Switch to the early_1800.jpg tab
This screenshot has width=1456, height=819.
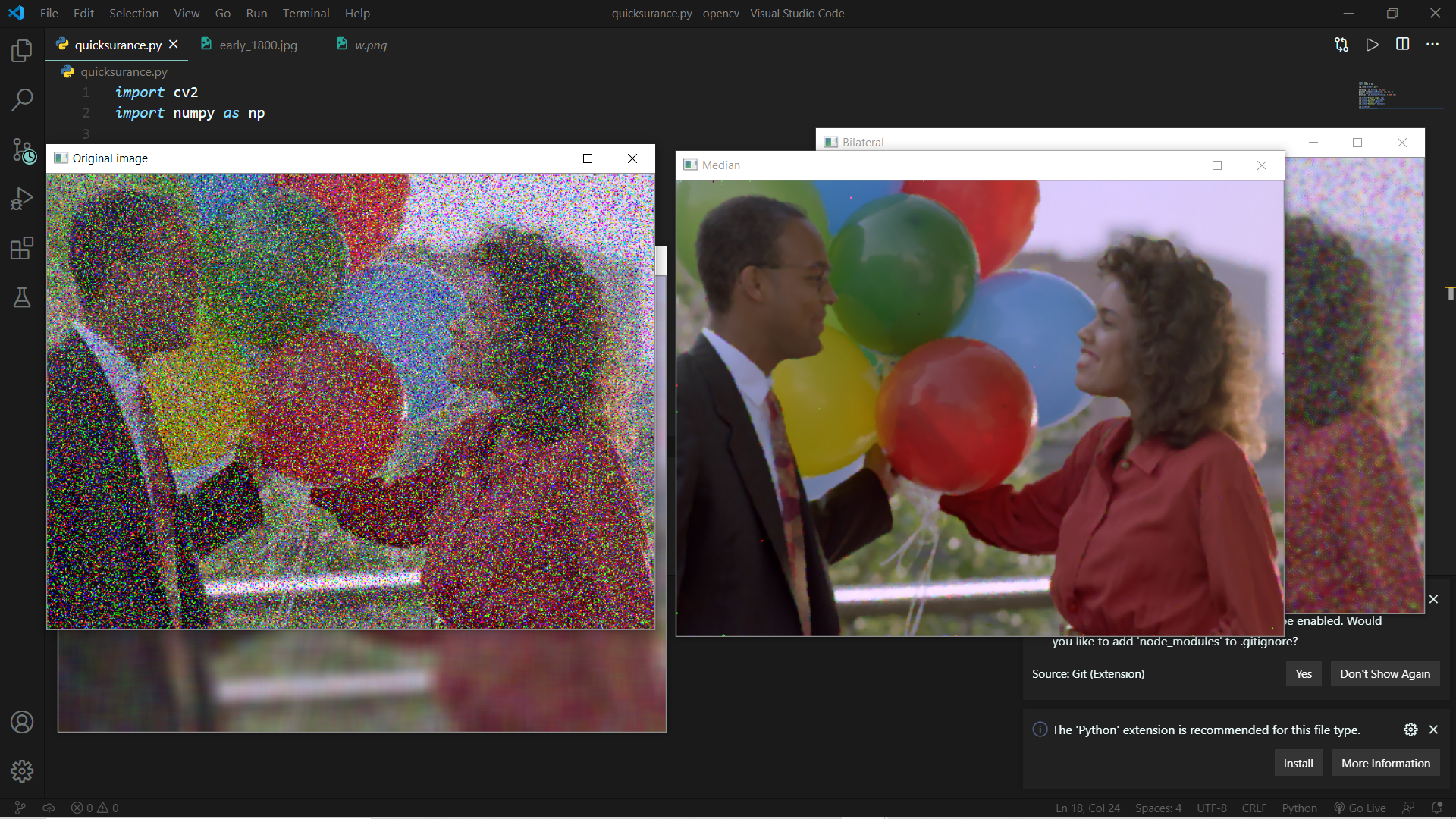[x=258, y=45]
